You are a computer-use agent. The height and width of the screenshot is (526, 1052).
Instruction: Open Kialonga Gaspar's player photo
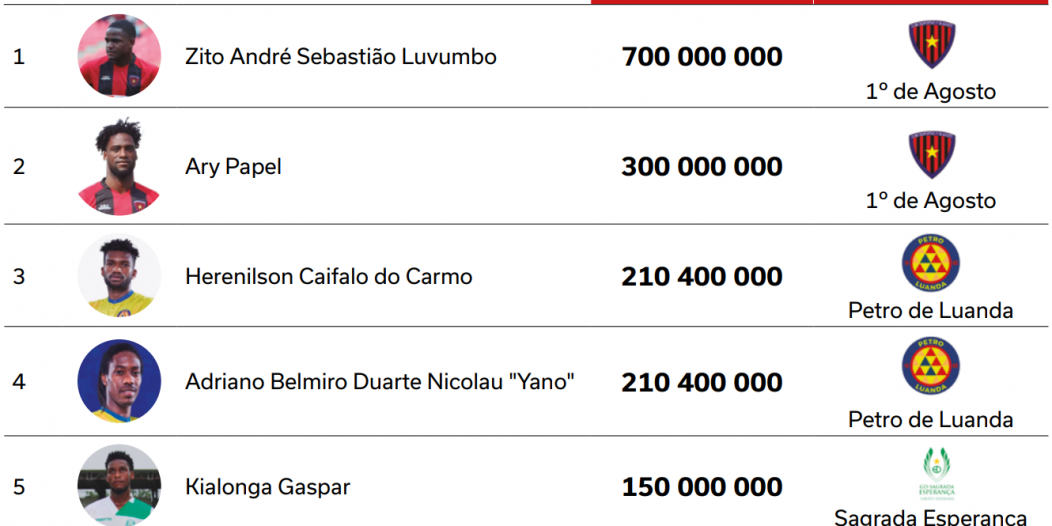coord(119,486)
